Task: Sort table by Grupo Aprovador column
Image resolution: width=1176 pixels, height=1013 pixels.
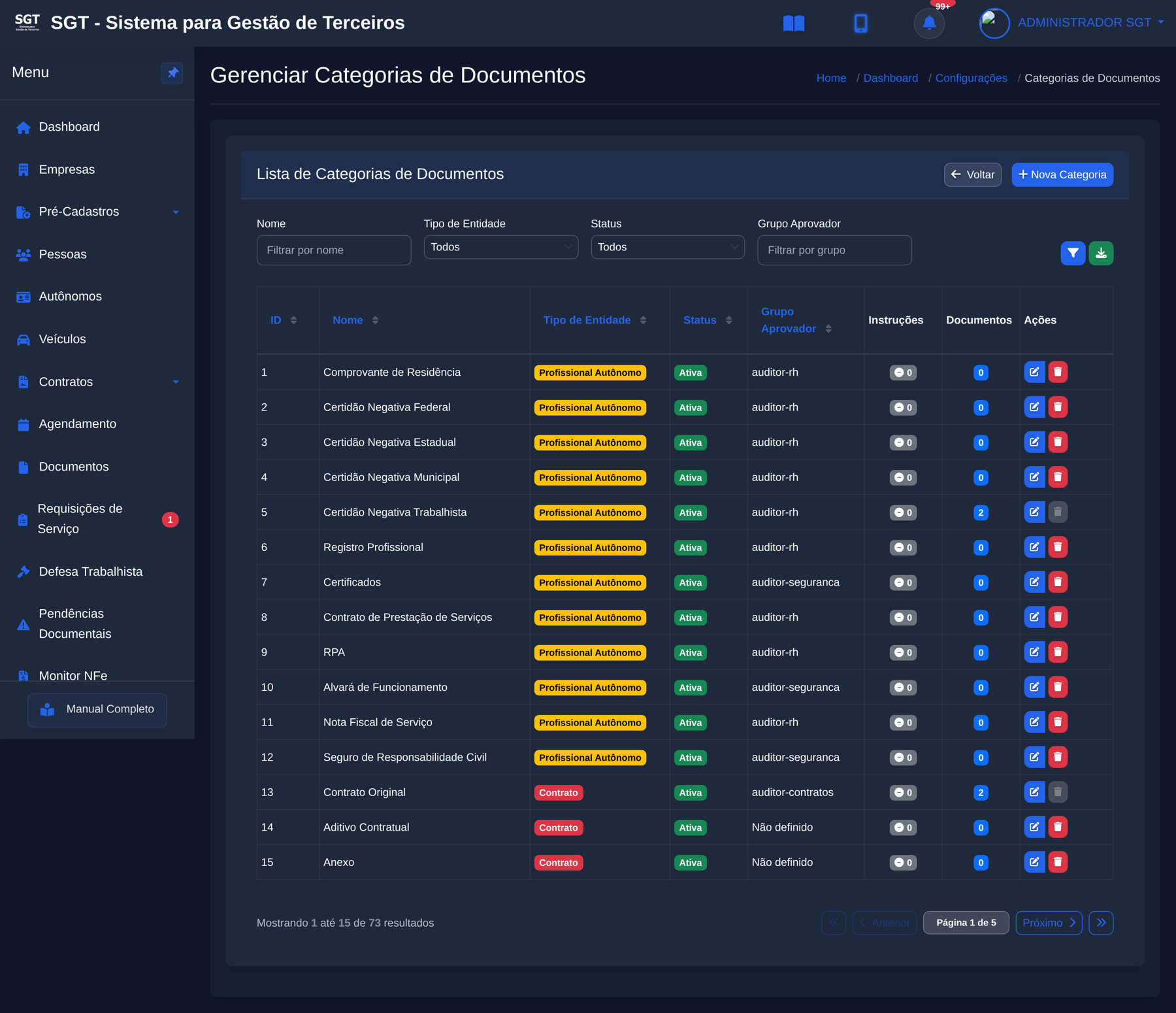Action: tap(796, 320)
